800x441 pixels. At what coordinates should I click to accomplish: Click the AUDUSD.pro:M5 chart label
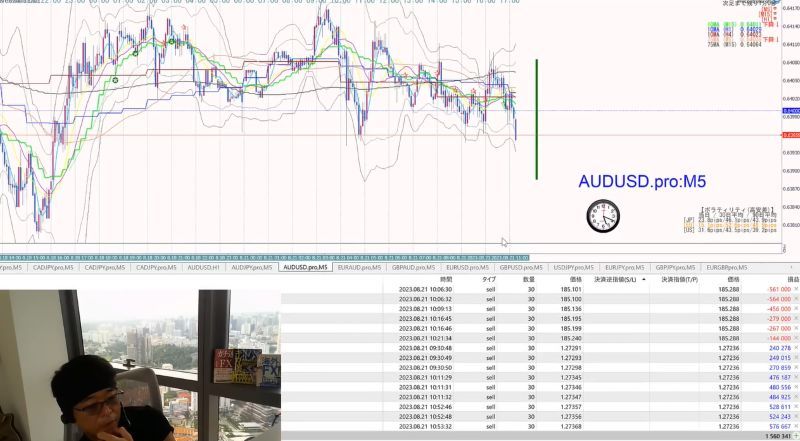[x=642, y=181]
